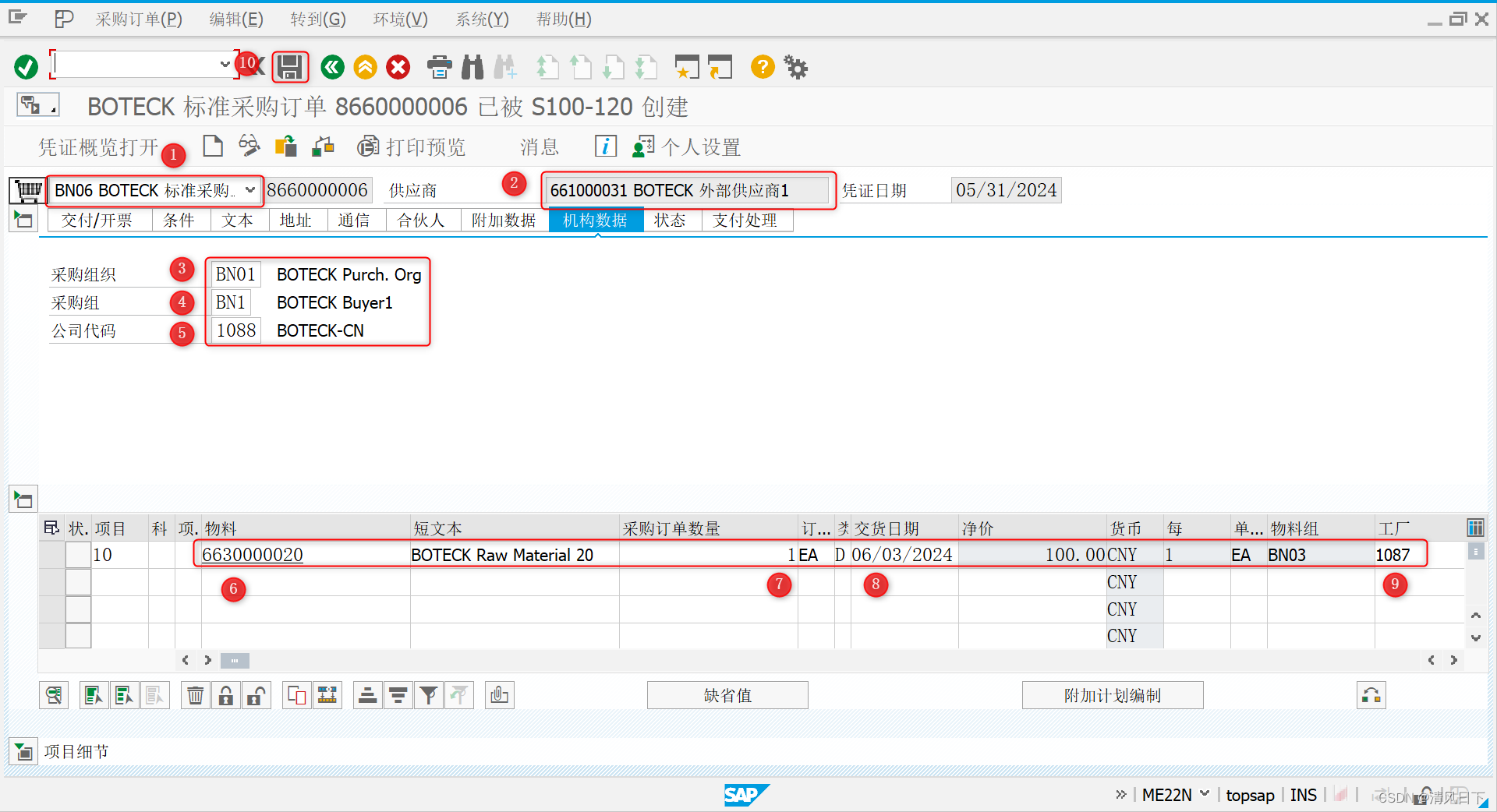Click the select-all rows corner icon
Image resolution: width=1497 pixels, height=812 pixels.
51,528
